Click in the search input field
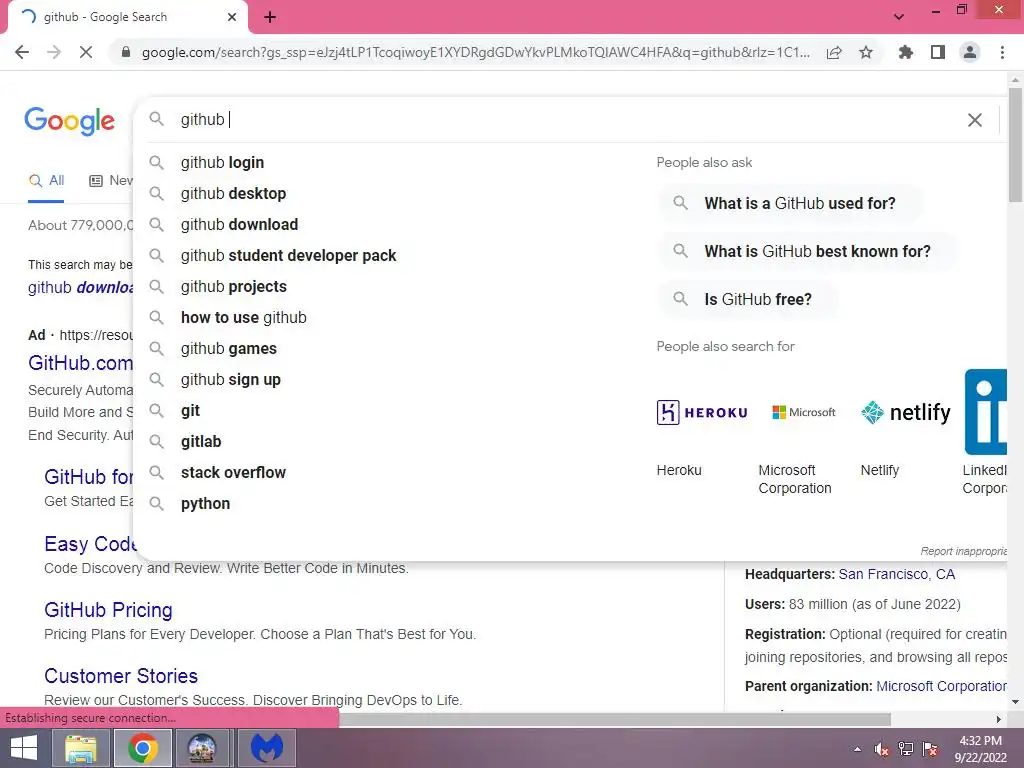1024x768 pixels. [x=562, y=120]
